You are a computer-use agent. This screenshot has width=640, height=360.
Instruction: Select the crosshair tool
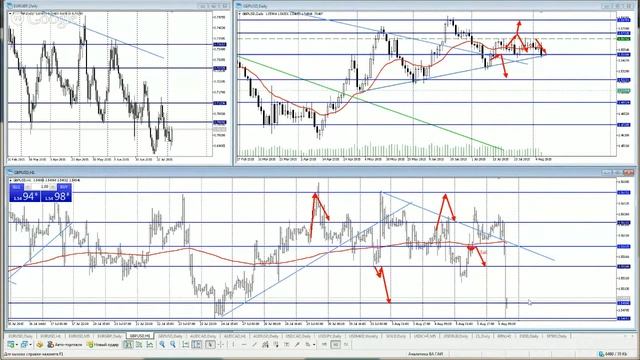click(221, 345)
